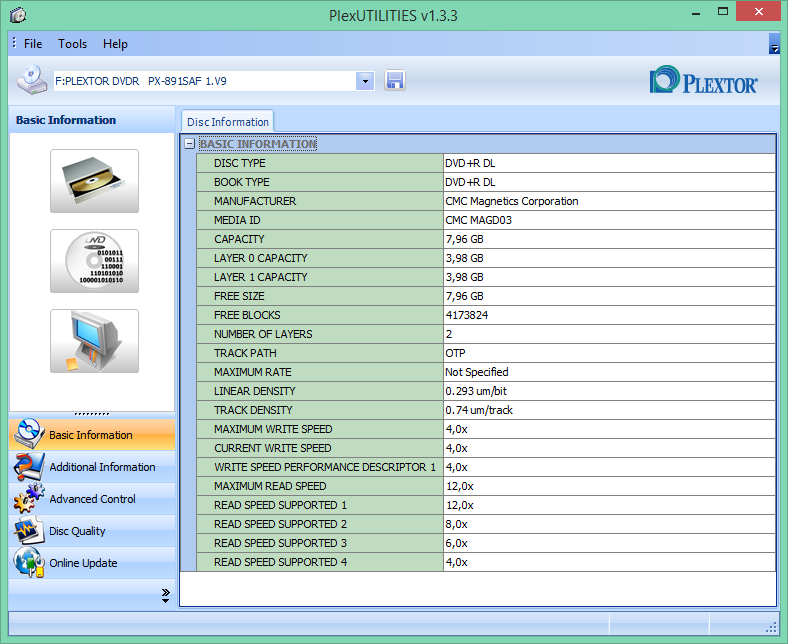Image resolution: width=788 pixels, height=644 pixels.
Task: Open Additional Information section
Action: point(92,467)
